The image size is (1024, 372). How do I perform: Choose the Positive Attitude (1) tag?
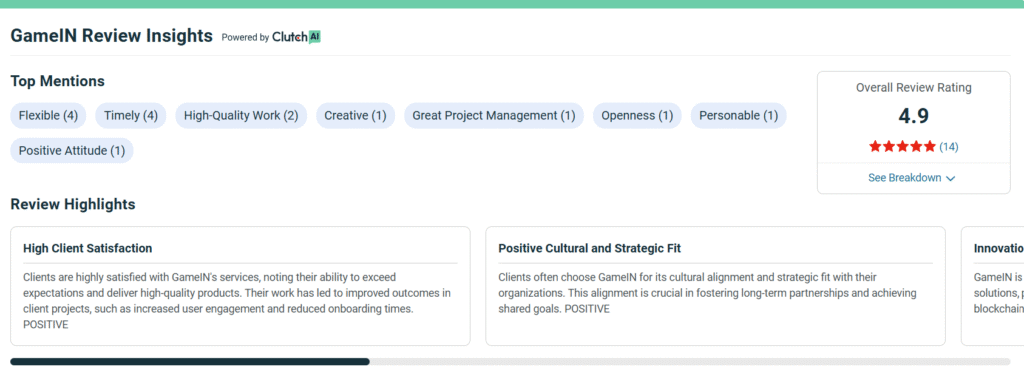(x=72, y=151)
